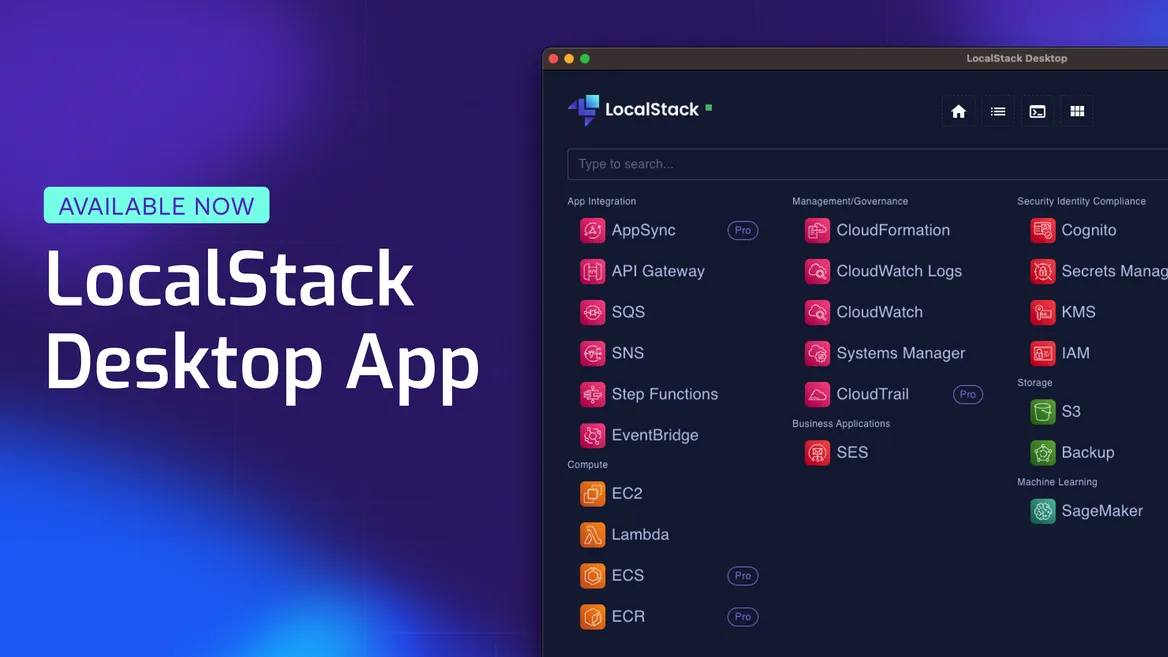This screenshot has width=1168, height=657.
Task: Open the list view icon
Action: coord(998,111)
